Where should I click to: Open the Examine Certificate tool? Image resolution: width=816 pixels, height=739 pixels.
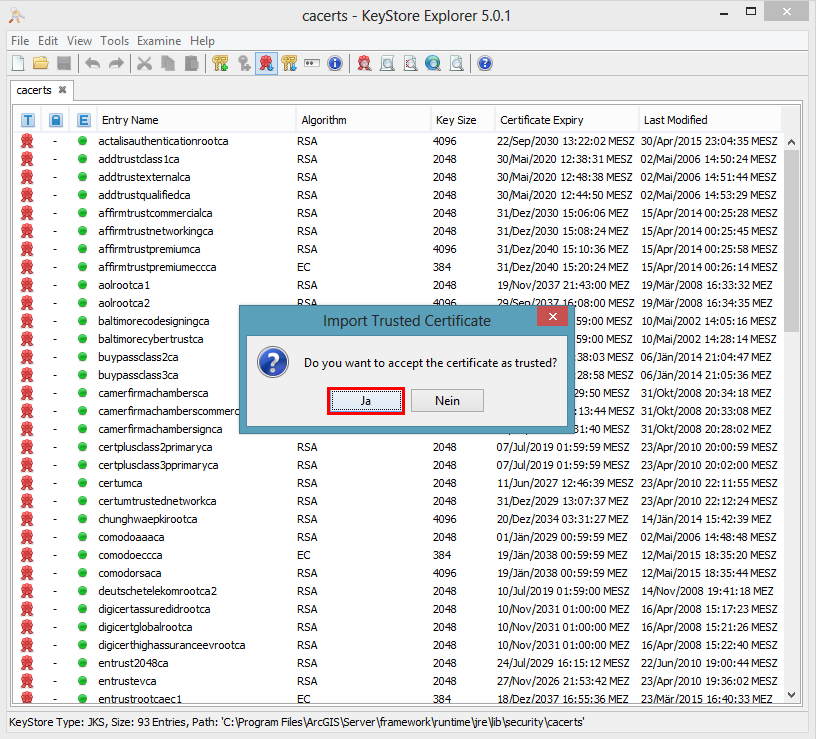tap(363, 63)
